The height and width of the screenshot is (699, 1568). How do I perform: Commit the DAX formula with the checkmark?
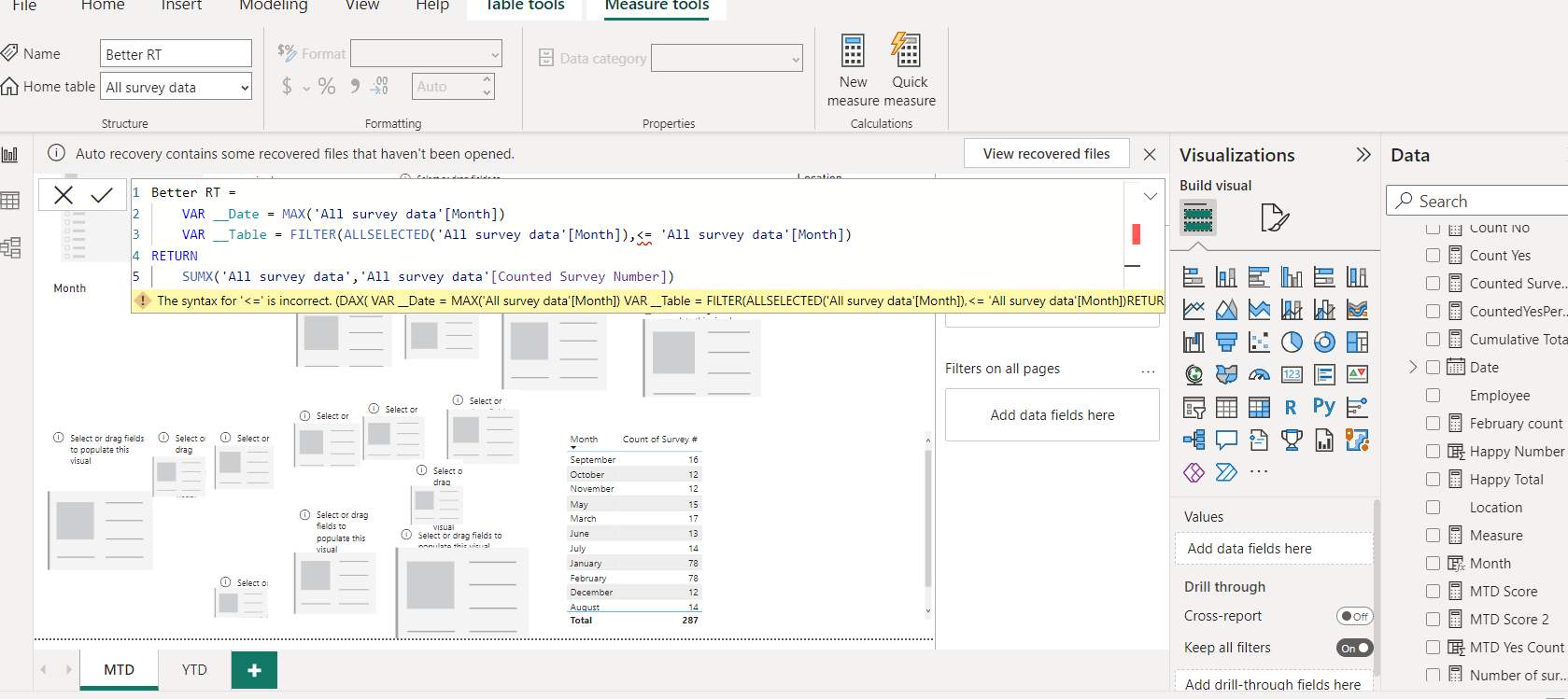[102, 194]
